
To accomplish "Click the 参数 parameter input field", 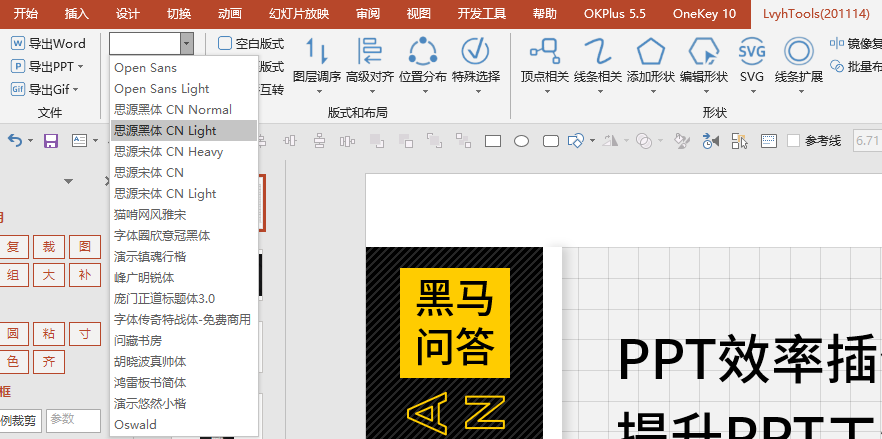I will (x=73, y=420).
